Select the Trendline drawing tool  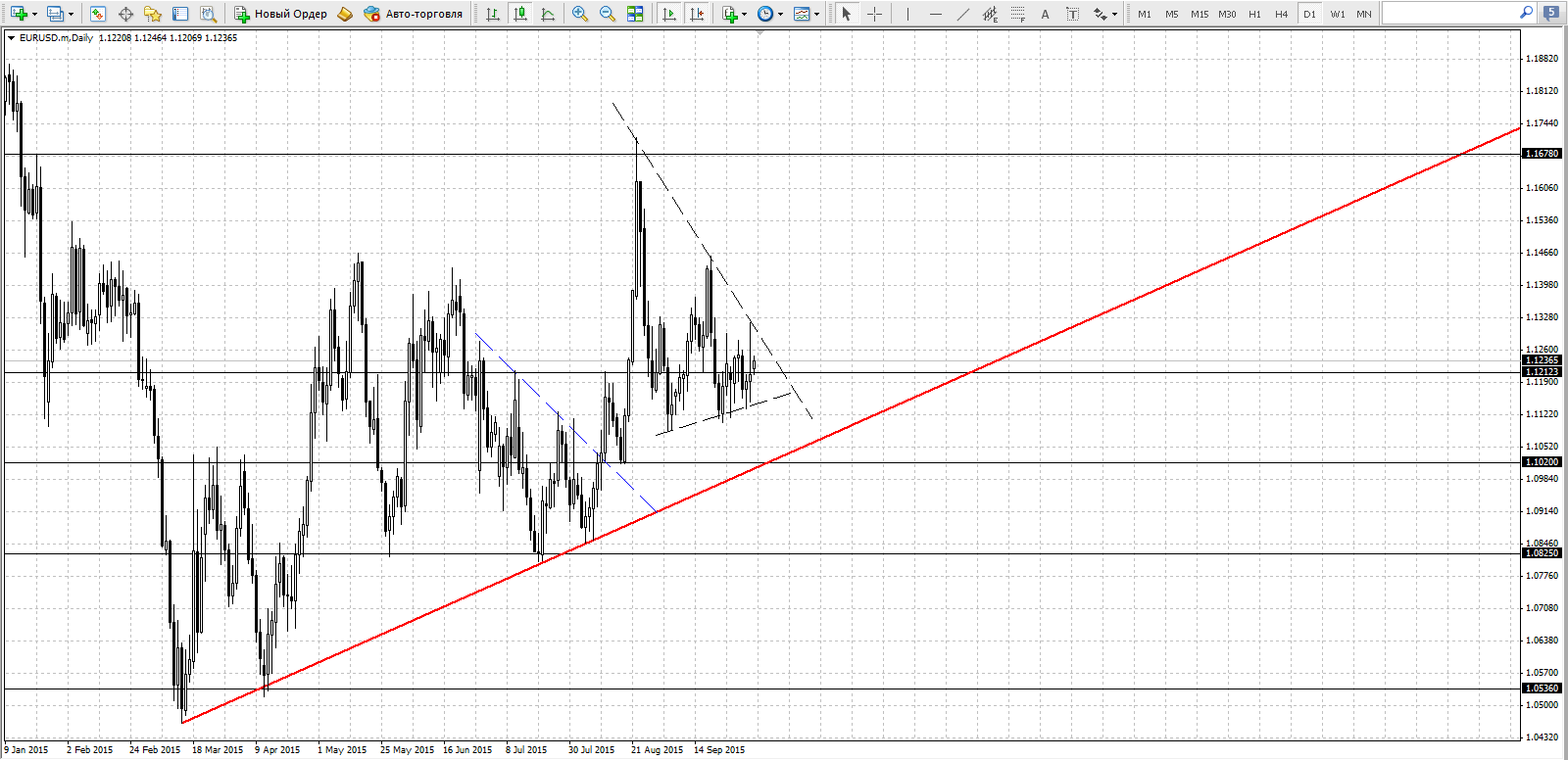[x=962, y=14]
